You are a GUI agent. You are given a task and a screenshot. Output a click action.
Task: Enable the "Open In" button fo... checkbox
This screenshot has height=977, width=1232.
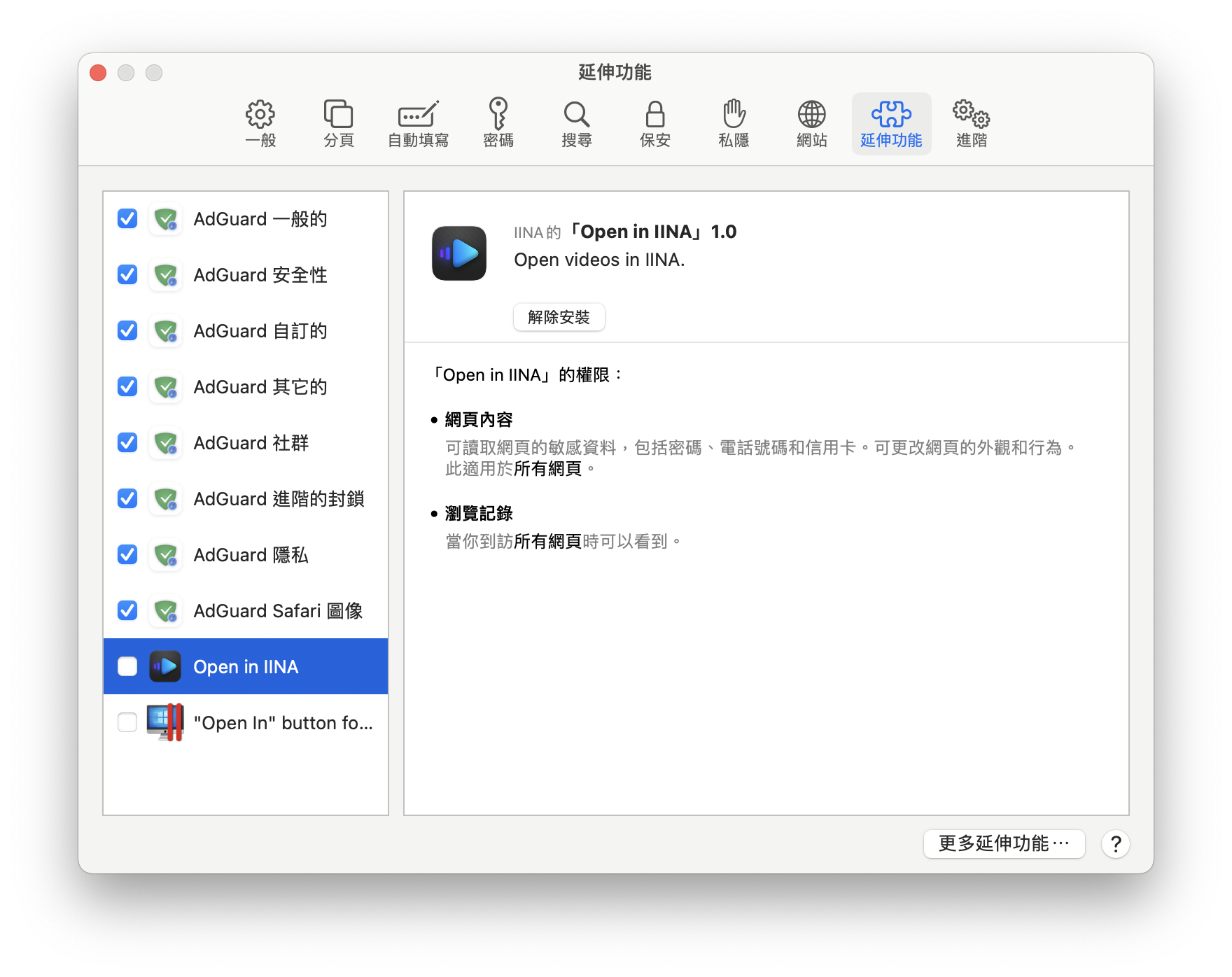pos(127,723)
